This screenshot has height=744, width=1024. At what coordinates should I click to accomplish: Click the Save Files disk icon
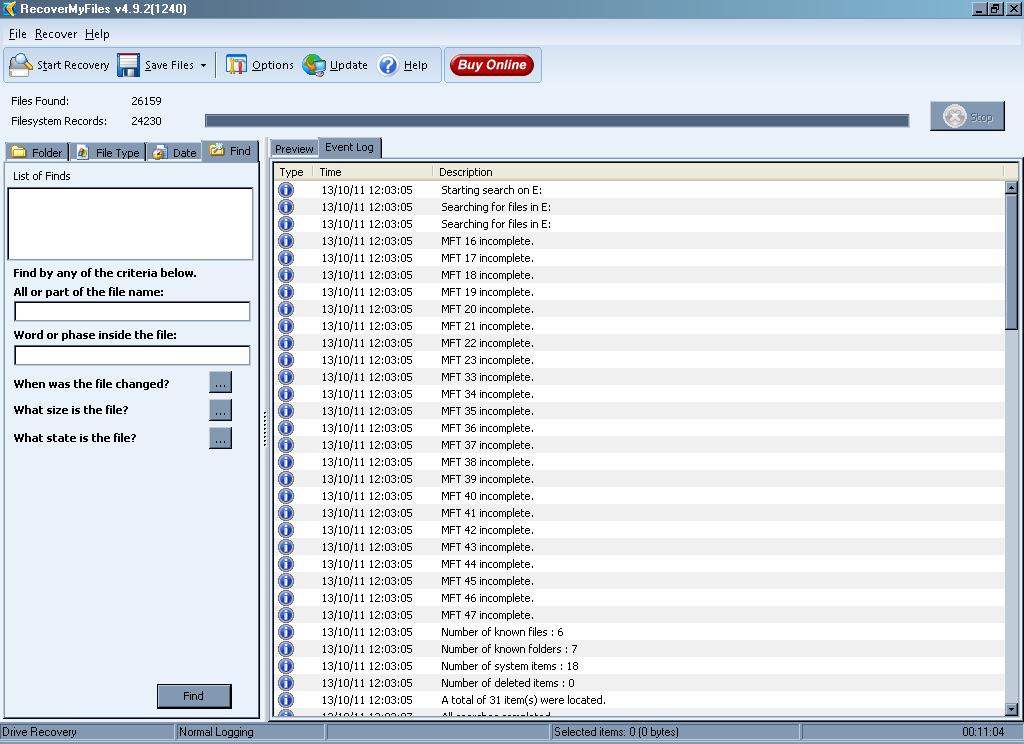pos(128,65)
